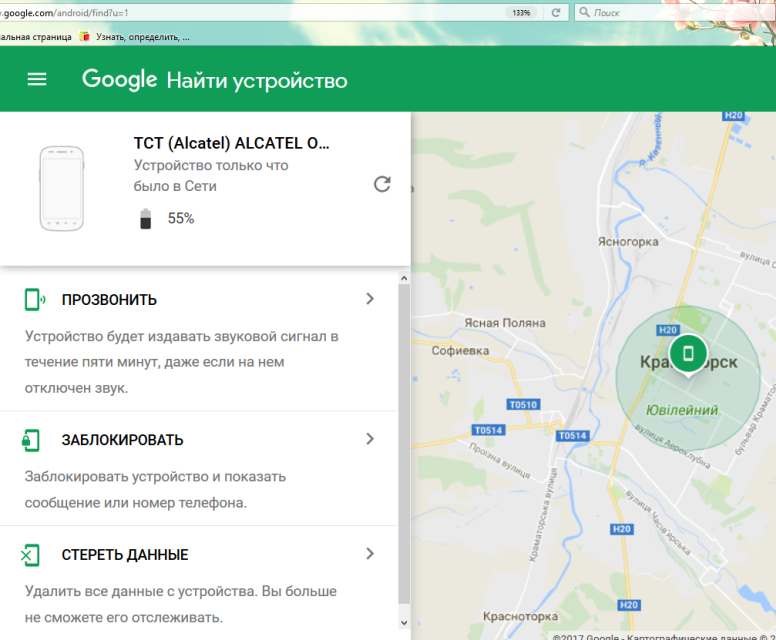Image resolution: width=776 pixels, height=640 pixels.
Task: Click the browser address bar URL
Action: (x=64, y=13)
